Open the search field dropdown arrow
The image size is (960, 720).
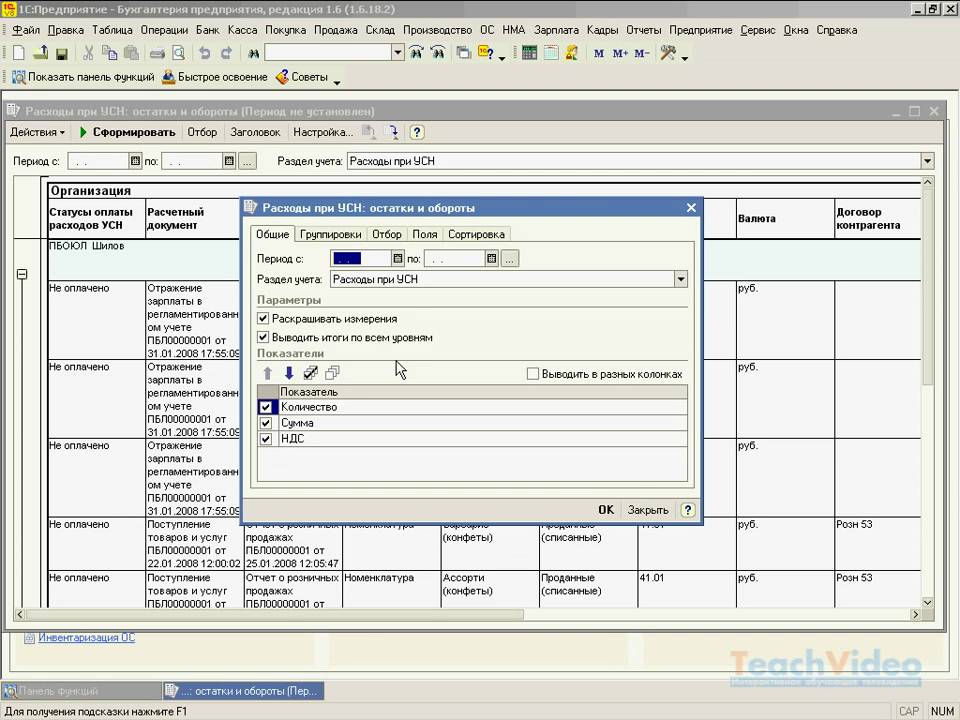(x=398, y=53)
